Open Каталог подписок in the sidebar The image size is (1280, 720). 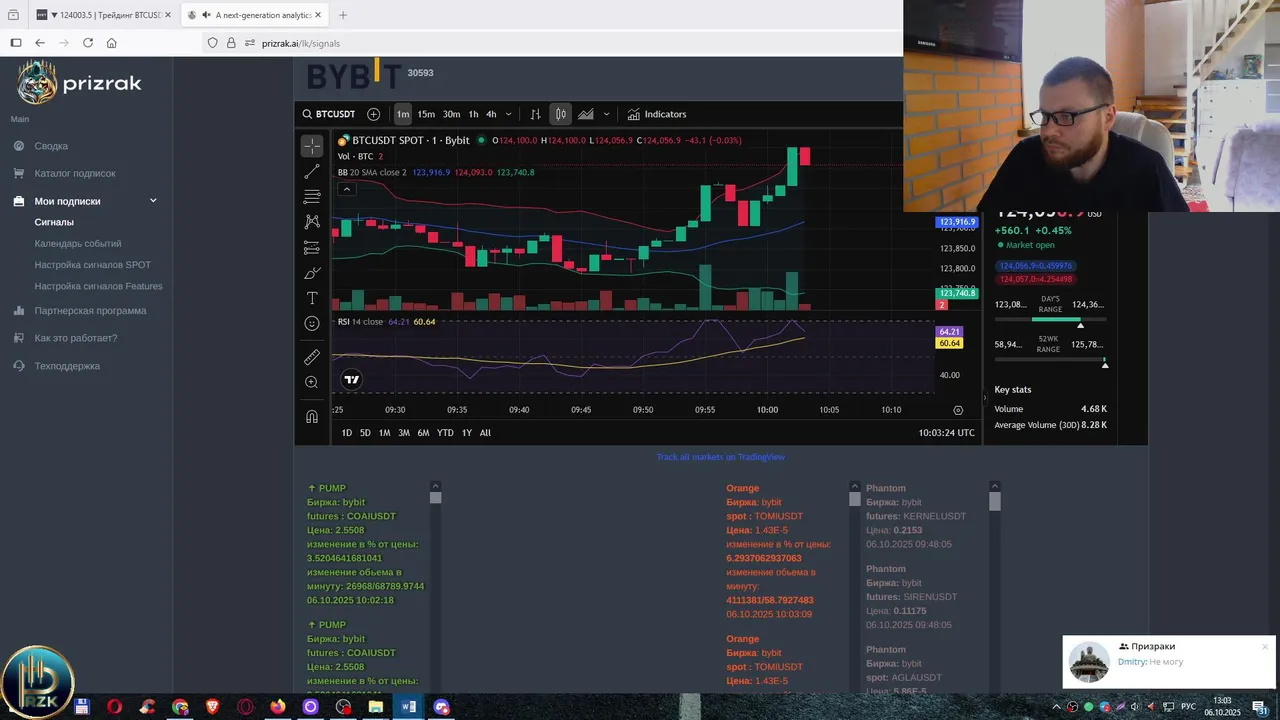[75, 173]
